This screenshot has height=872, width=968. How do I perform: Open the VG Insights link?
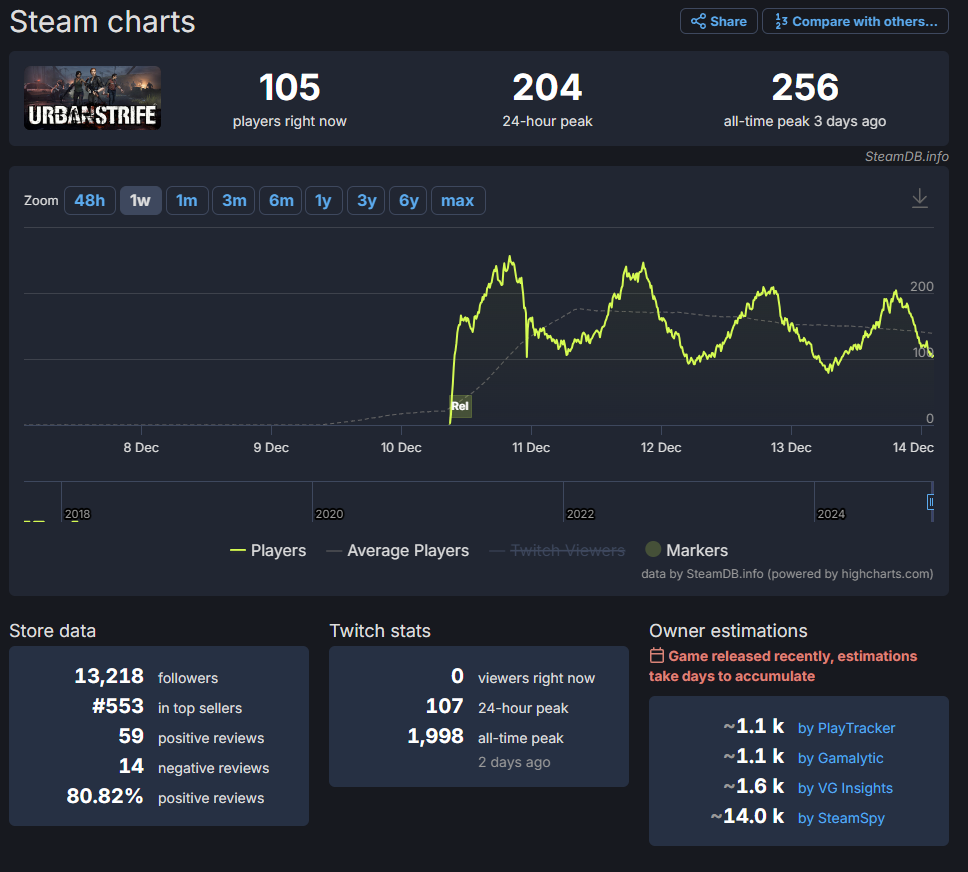845,788
